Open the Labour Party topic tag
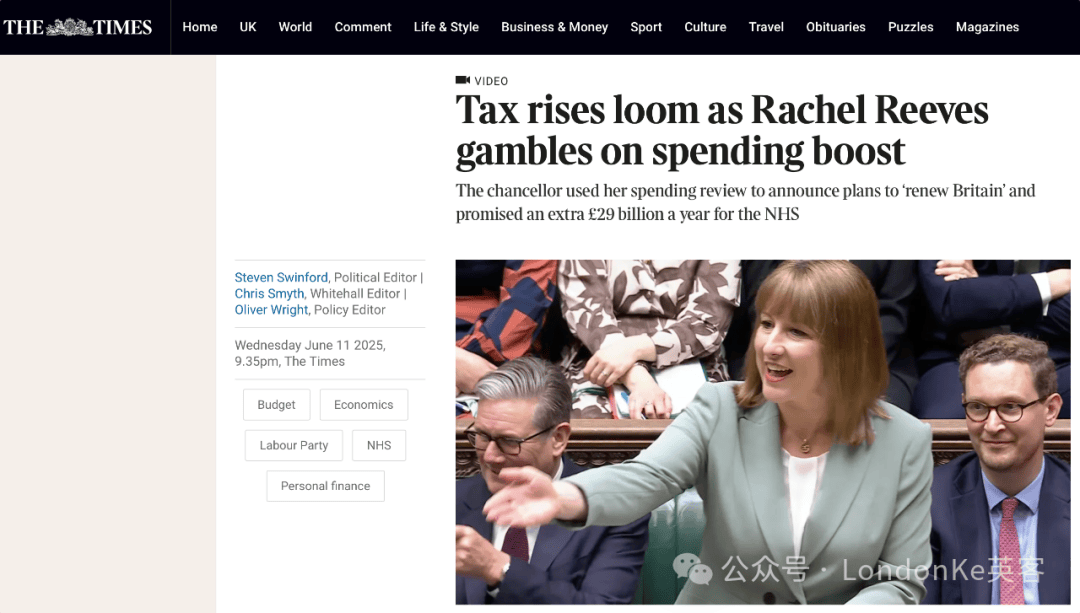 pyautogui.click(x=293, y=446)
